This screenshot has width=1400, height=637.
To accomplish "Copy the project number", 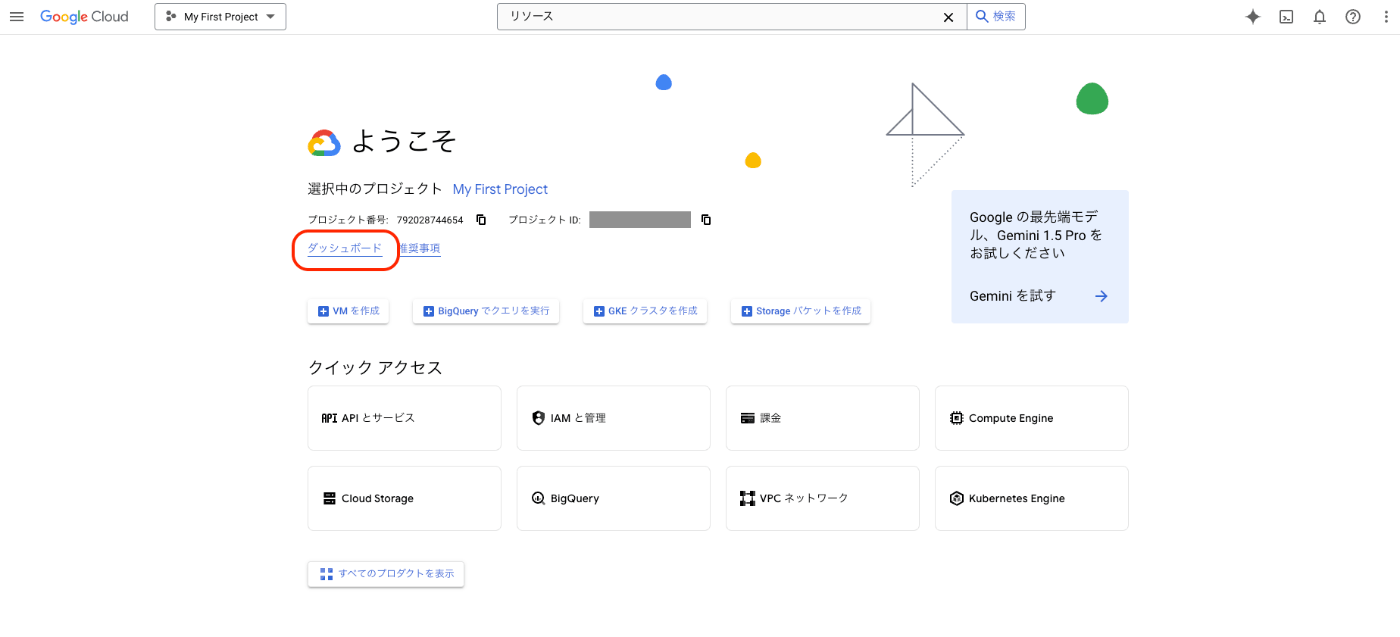I will click(x=481, y=220).
